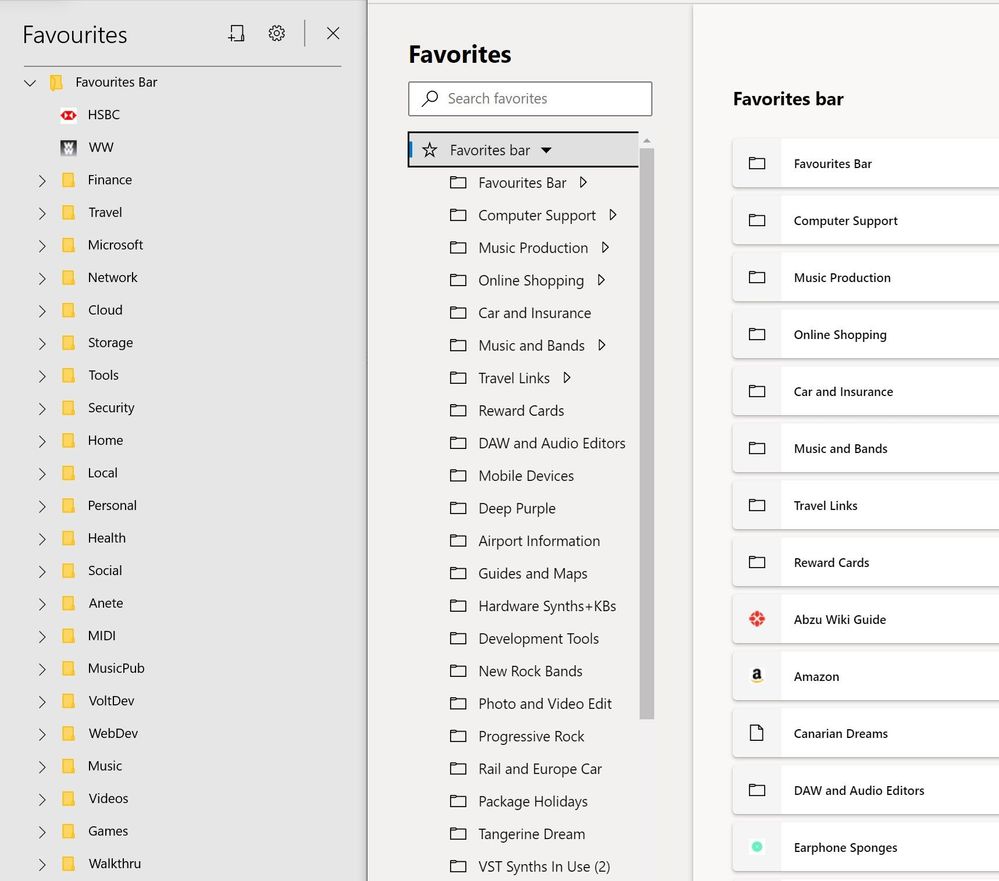Open Development Tools folder
The height and width of the screenshot is (881, 999).
(538, 638)
